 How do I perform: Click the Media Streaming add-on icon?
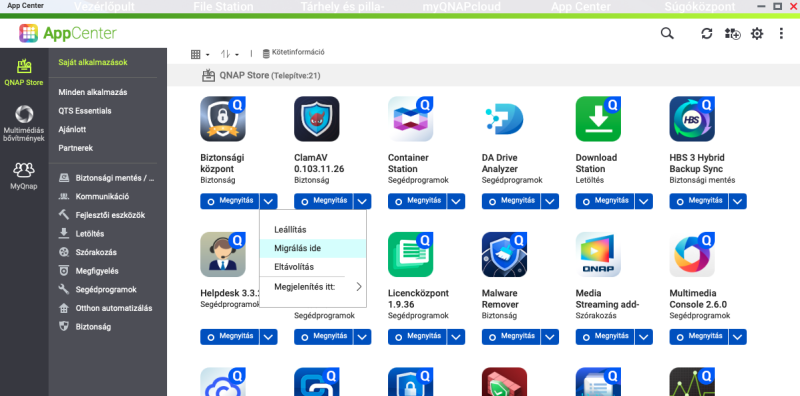[598, 255]
